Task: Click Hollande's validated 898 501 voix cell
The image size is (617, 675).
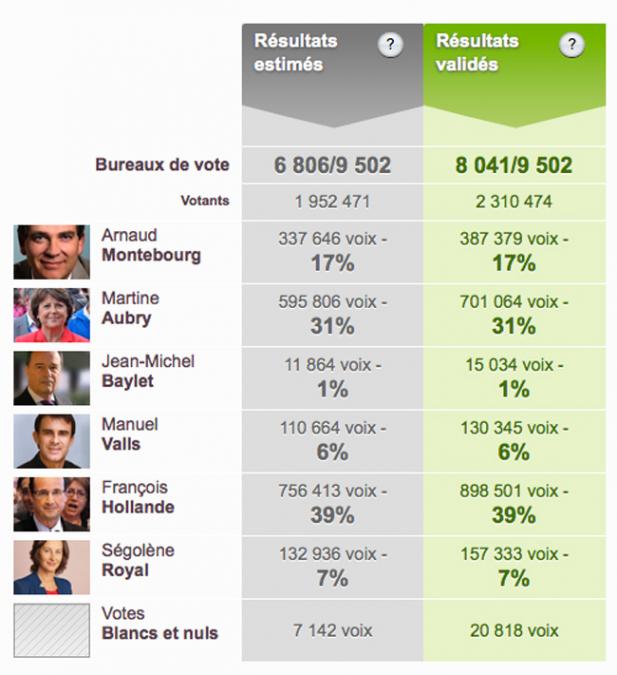Action: pyautogui.click(x=515, y=504)
